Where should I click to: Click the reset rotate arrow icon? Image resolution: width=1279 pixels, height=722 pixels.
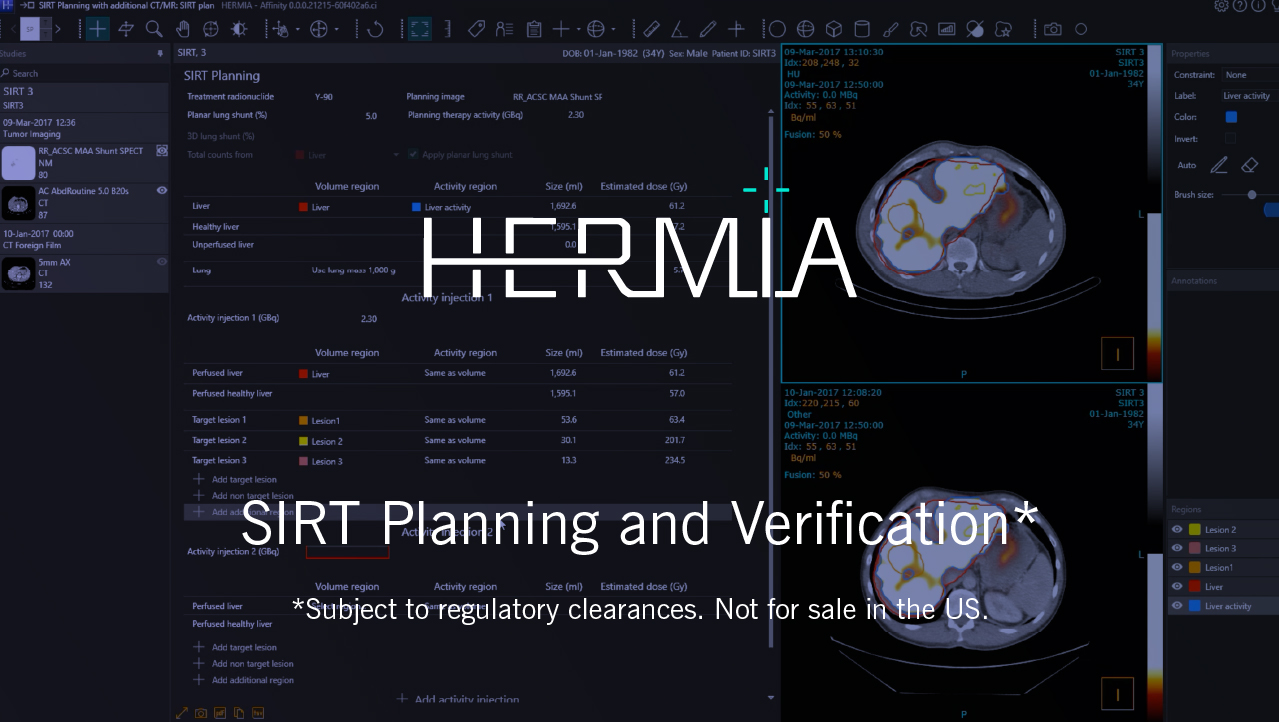376,29
